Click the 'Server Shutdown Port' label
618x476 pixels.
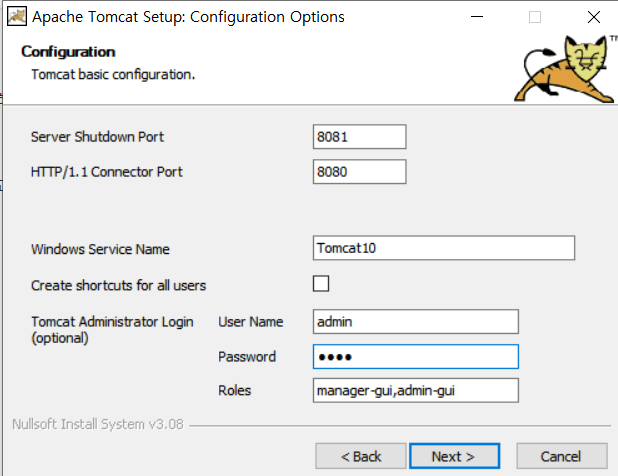pyautogui.click(x=97, y=137)
